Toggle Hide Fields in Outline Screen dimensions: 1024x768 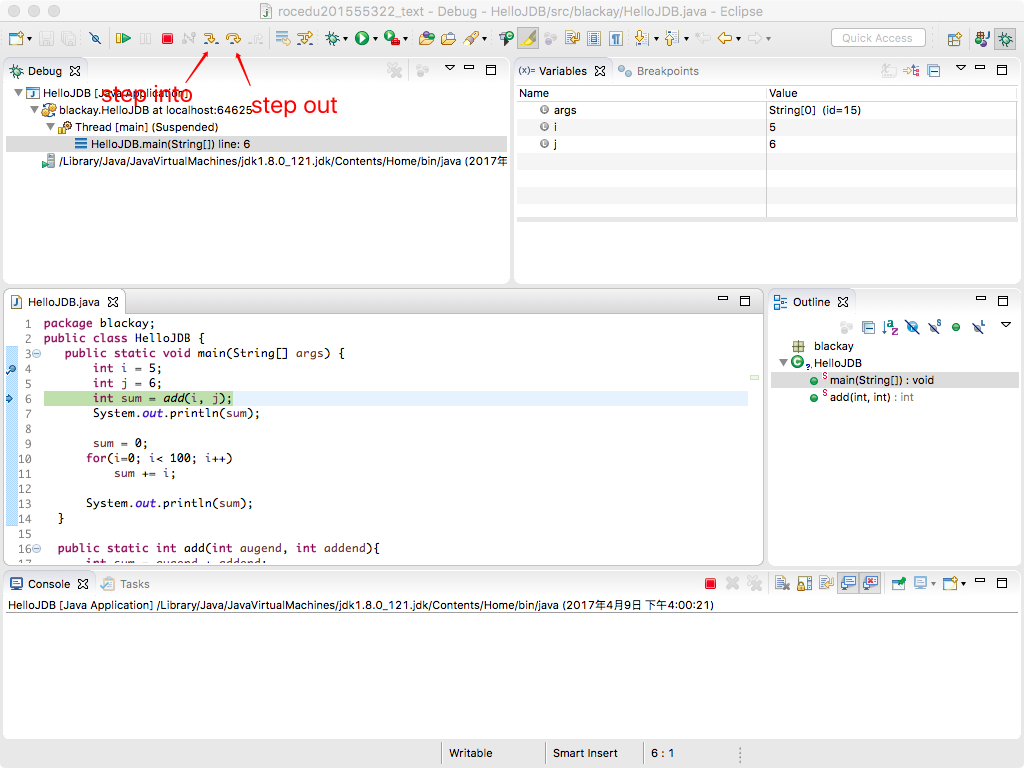click(912, 327)
